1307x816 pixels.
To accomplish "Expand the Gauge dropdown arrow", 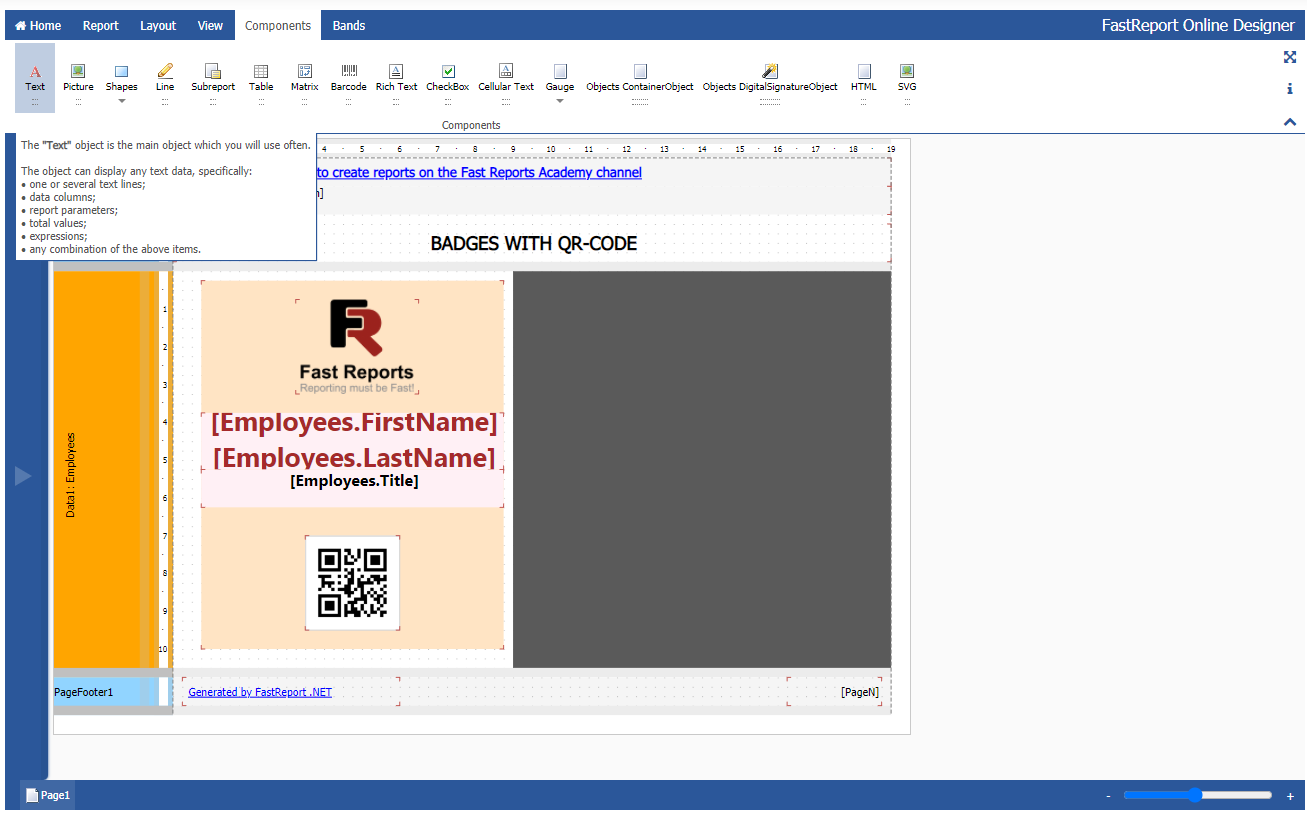I will pyautogui.click(x=560, y=100).
